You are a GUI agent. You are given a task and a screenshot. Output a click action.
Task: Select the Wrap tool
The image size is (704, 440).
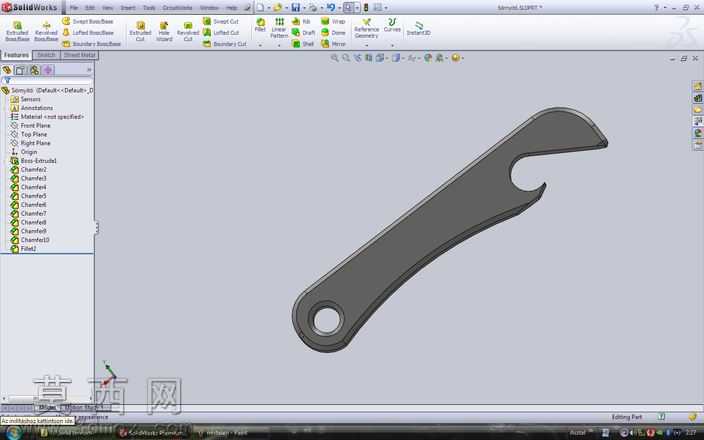(x=333, y=21)
